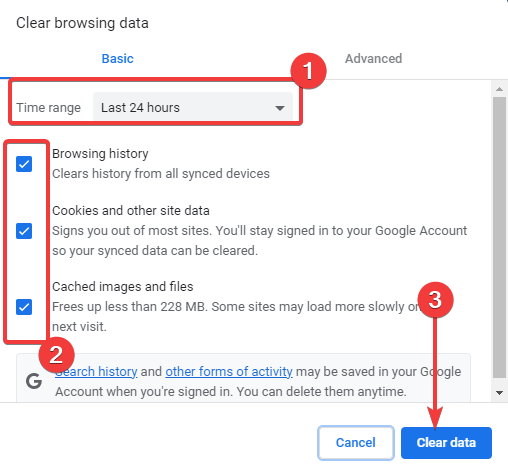This screenshot has width=508, height=472.
Task: Open the search history link
Action: (x=96, y=371)
